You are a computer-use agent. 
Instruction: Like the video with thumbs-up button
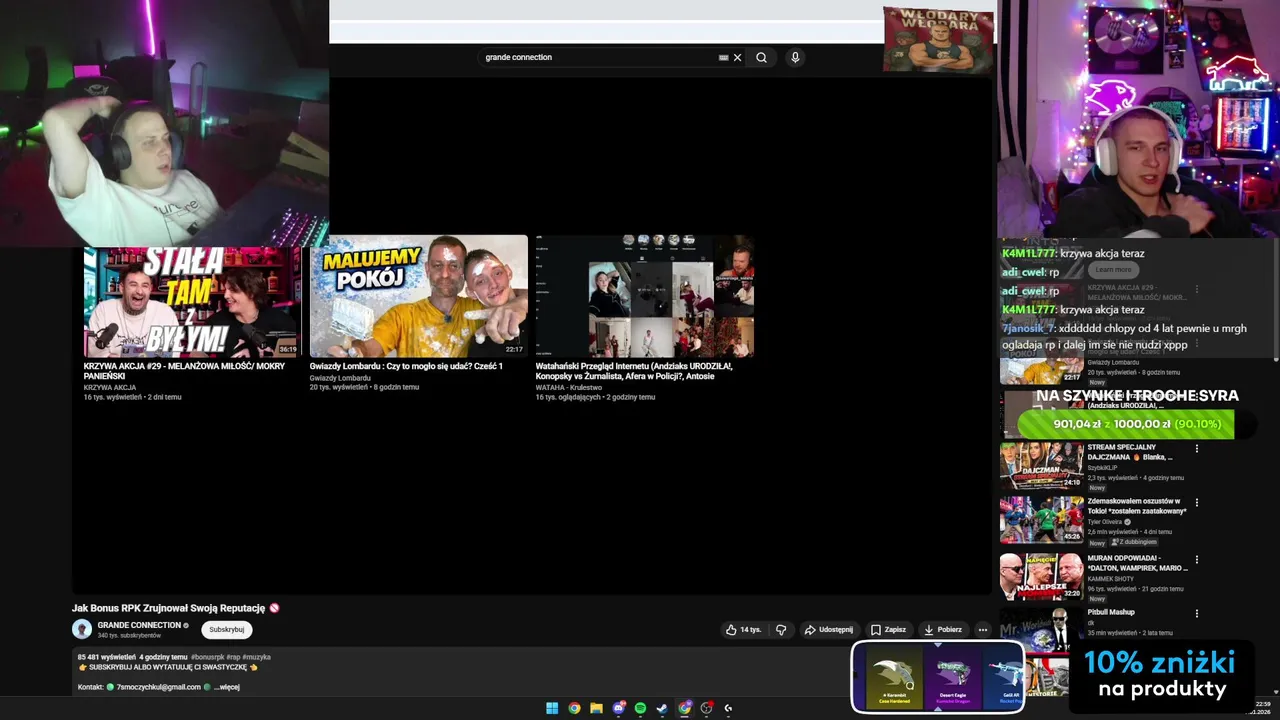[743, 630]
